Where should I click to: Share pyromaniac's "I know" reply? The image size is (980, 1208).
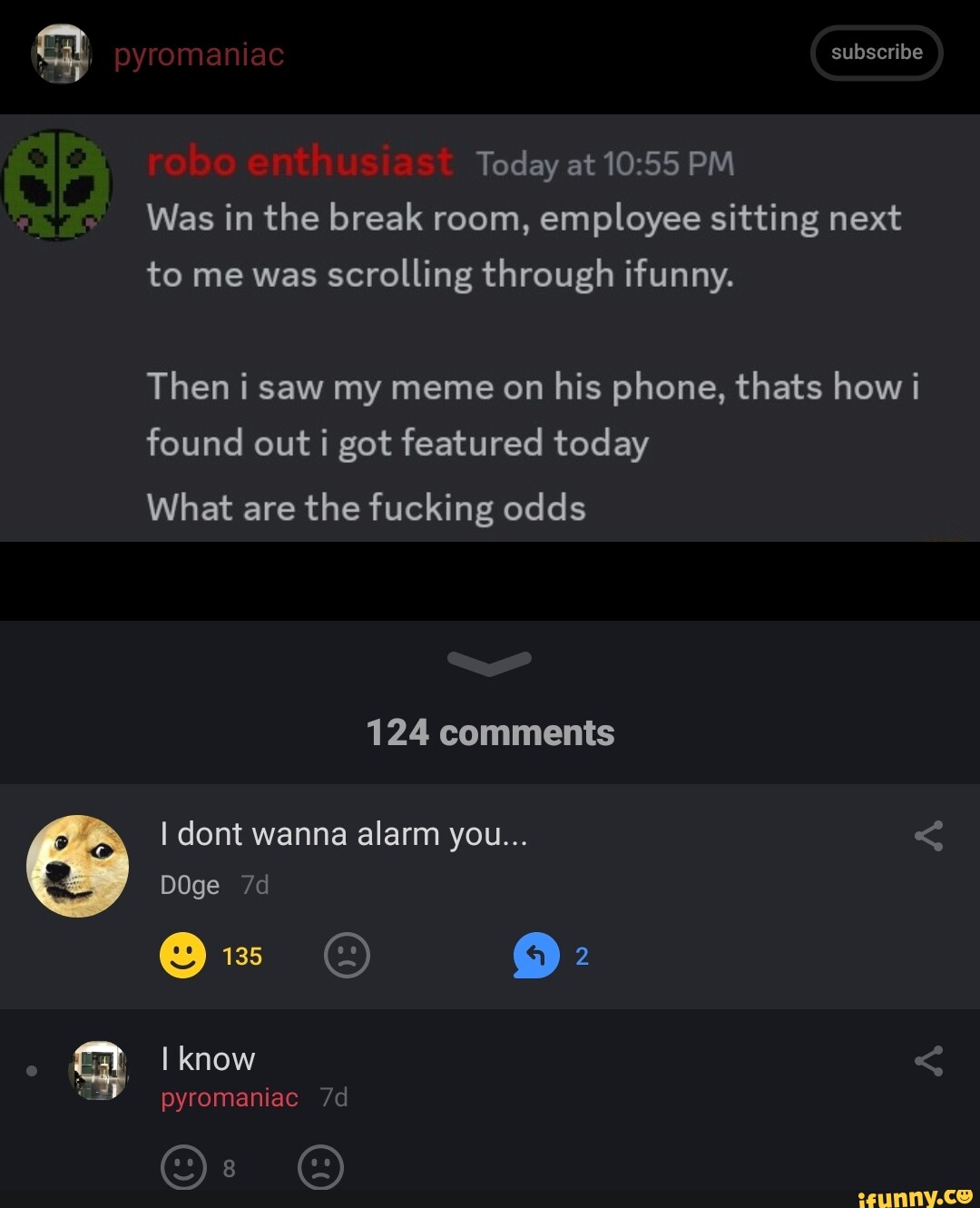tap(928, 1061)
